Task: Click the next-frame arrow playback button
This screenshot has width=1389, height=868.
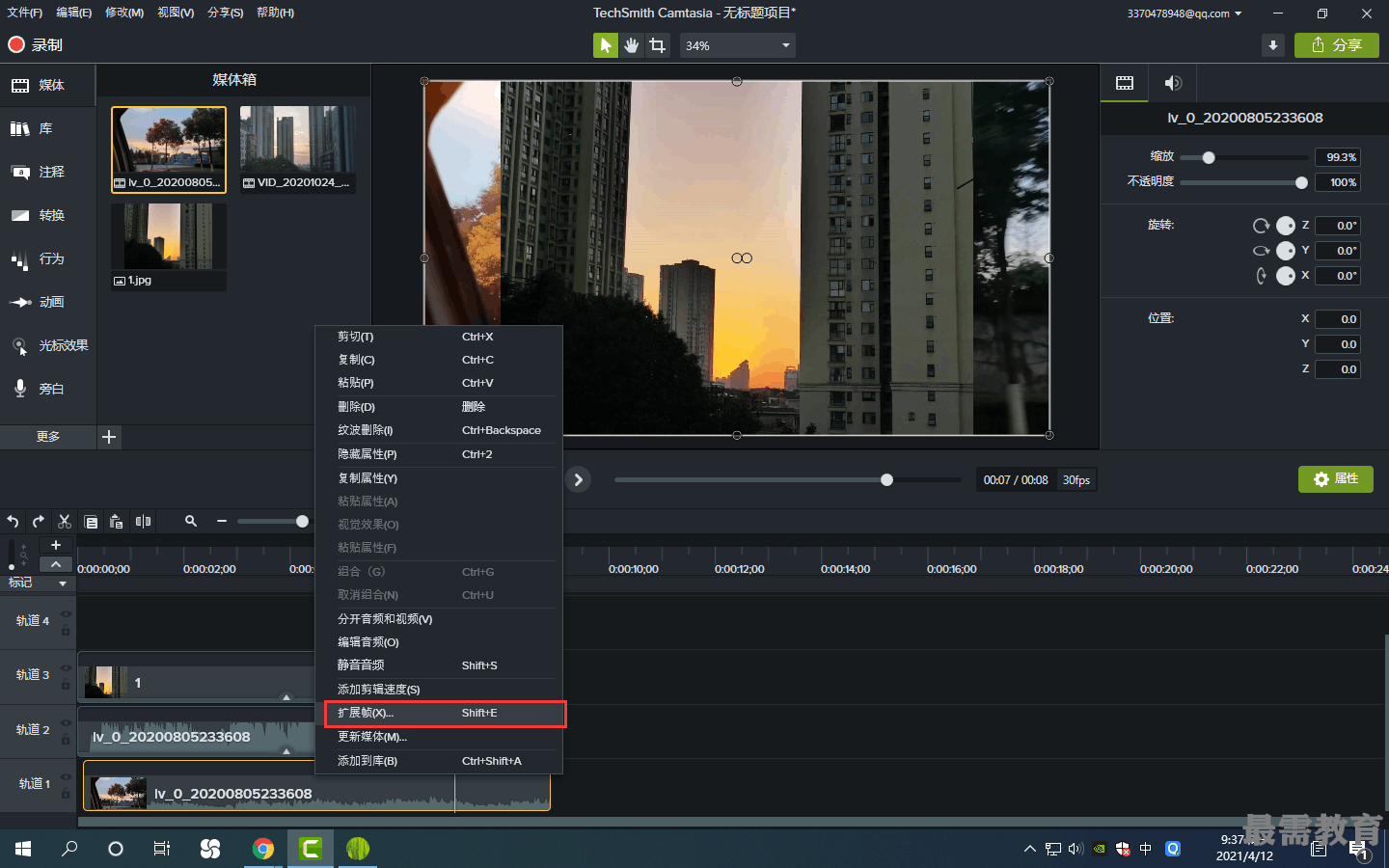Action: point(578,479)
